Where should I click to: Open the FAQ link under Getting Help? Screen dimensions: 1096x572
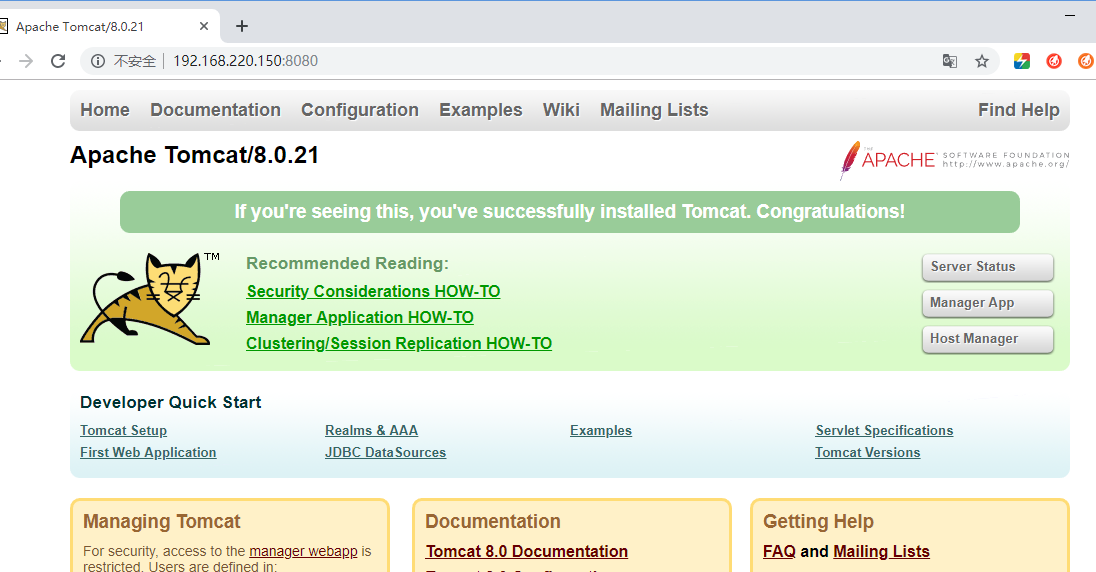click(x=779, y=552)
